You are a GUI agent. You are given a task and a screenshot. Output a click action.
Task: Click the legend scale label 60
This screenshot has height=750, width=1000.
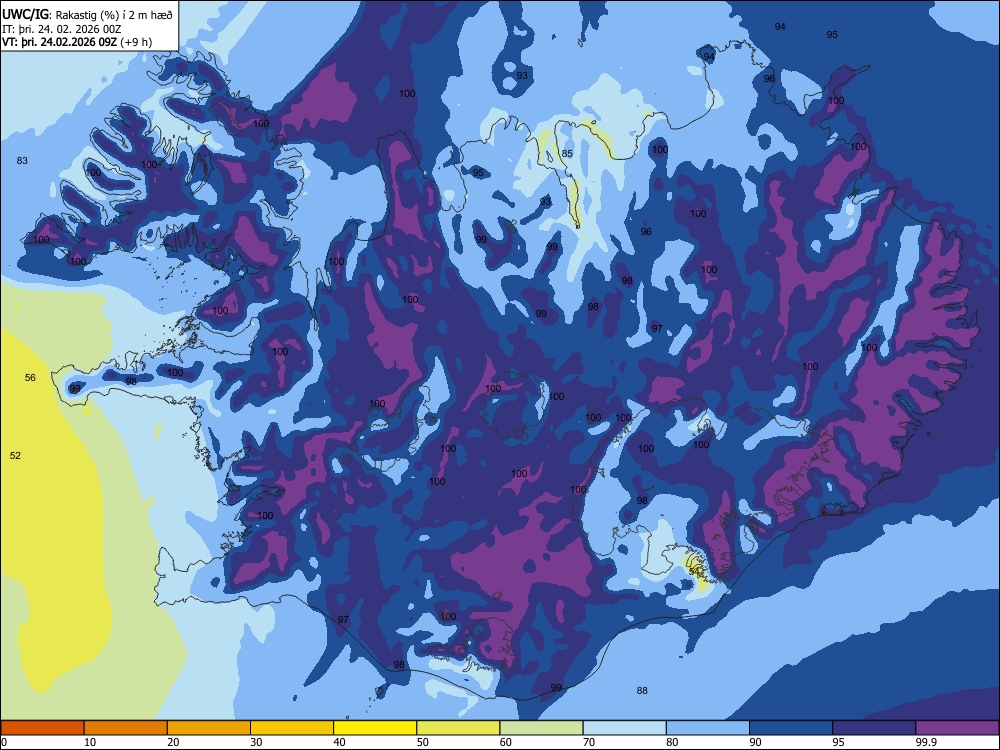506,742
